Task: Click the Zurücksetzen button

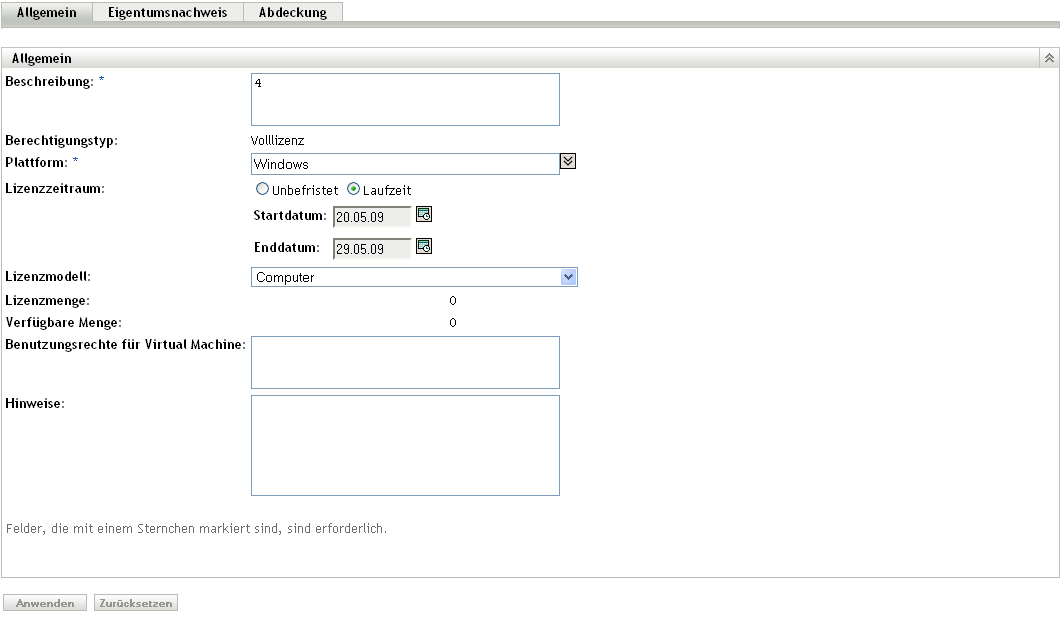Action: coord(136,603)
